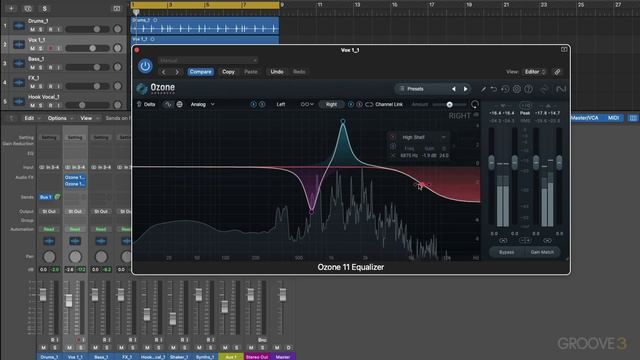Viewport: 640px width, 360px height.
Task: Open the View Editor dropdown
Action: (x=535, y=72)
